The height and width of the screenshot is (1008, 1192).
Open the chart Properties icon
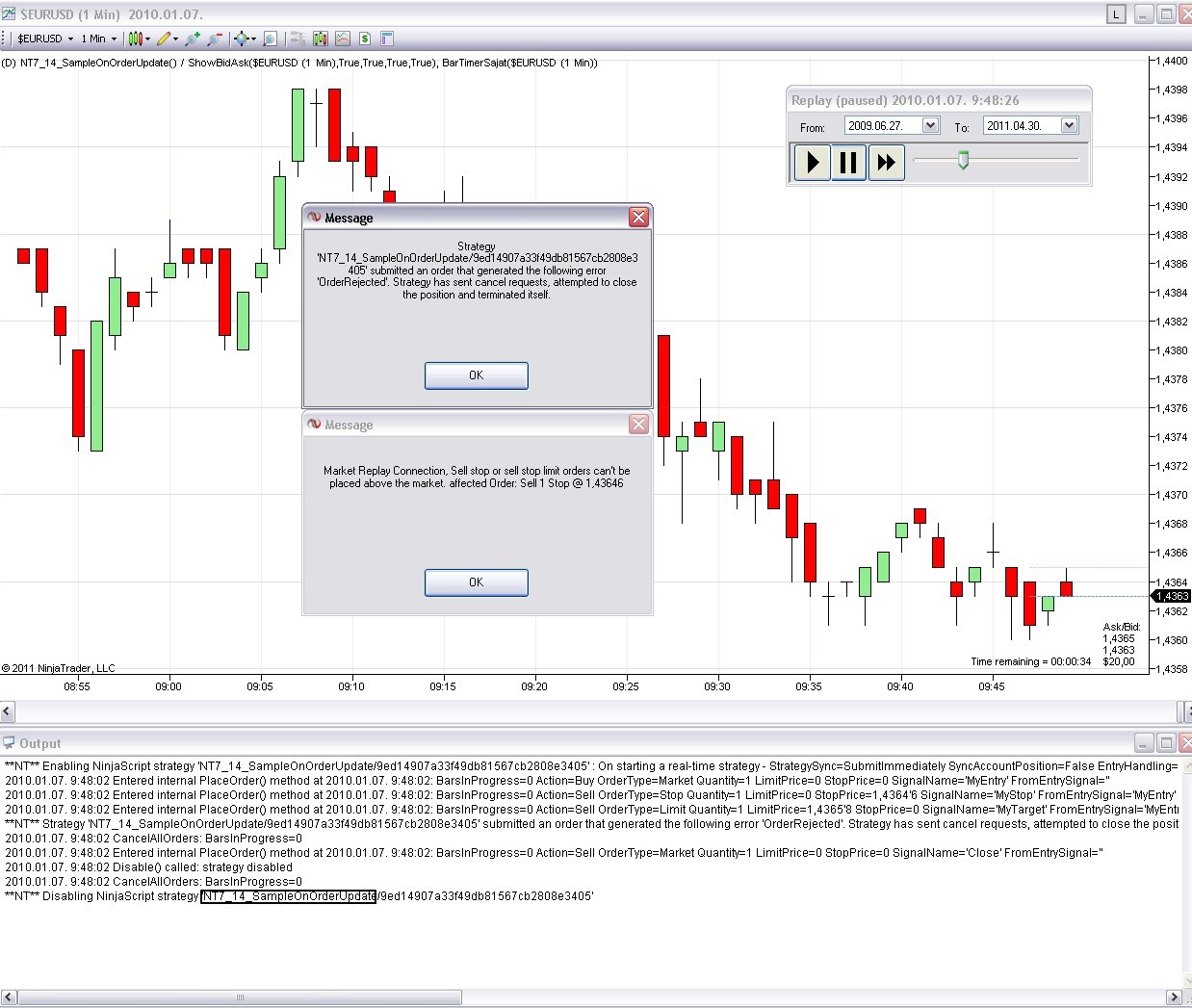point(387,39)
